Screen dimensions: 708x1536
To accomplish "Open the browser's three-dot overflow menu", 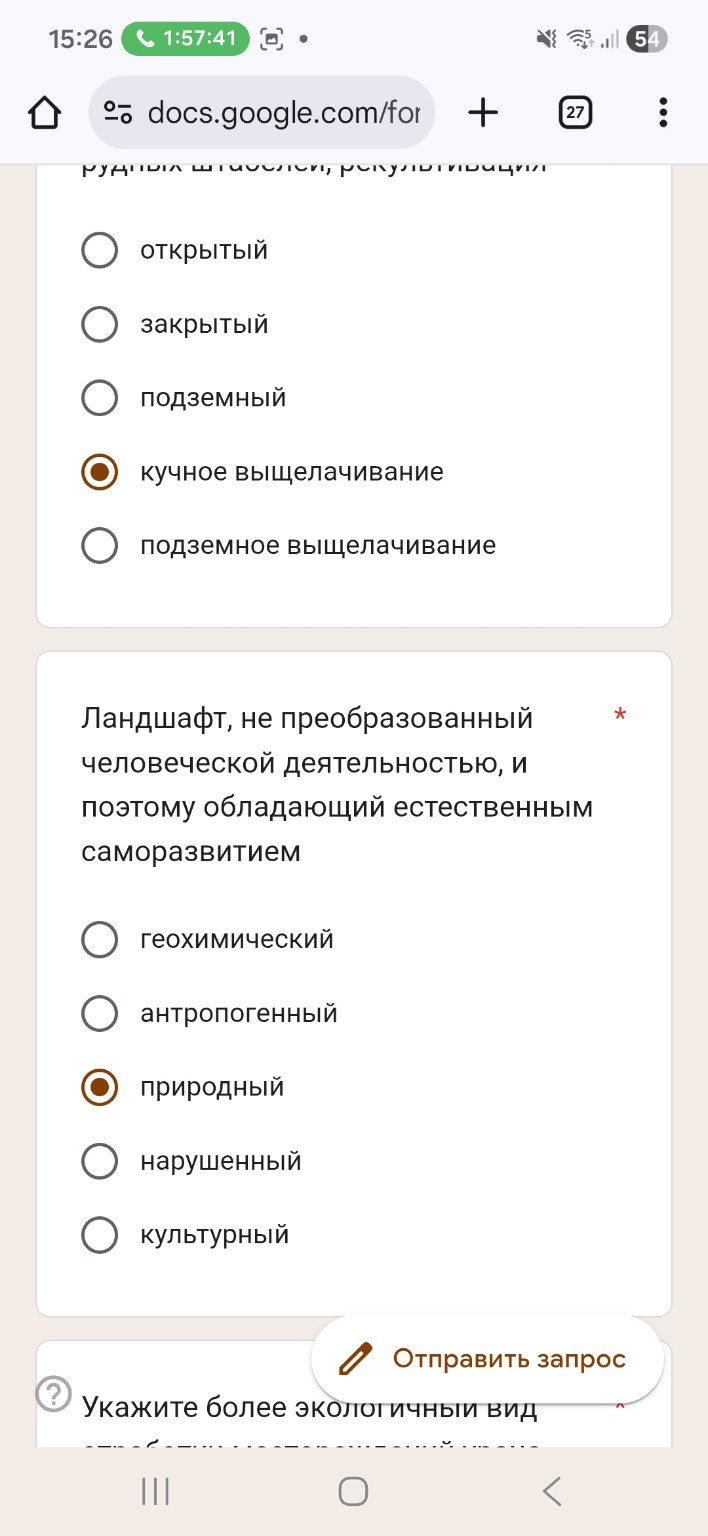I will point(662,112).
